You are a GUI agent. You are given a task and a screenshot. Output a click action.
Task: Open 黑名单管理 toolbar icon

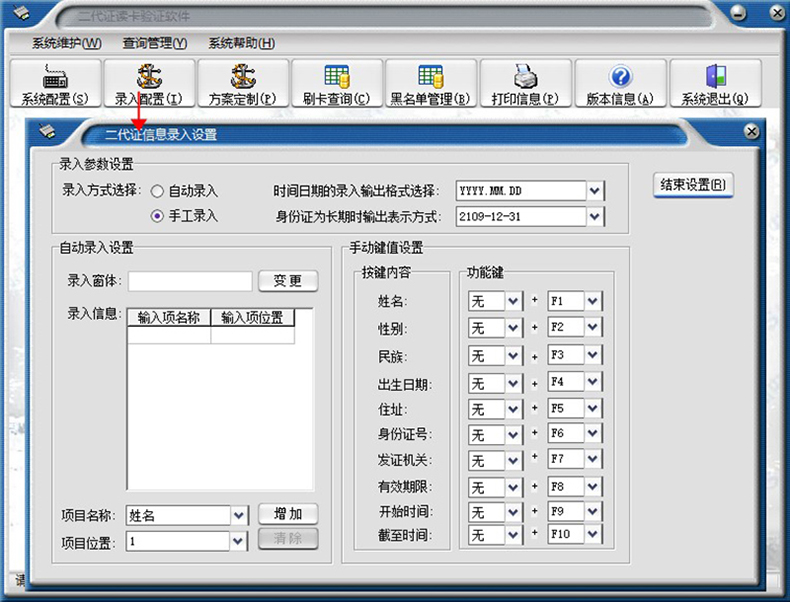pyautogui.click(x=430, y=77)
